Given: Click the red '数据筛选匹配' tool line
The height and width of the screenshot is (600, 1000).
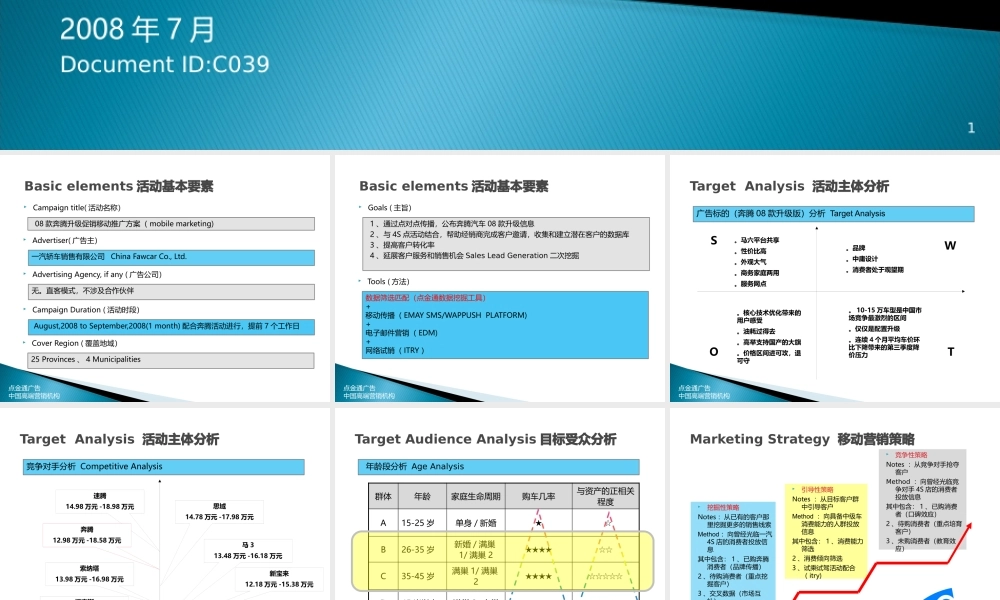Looking at the screenshot, I should 425,298.
